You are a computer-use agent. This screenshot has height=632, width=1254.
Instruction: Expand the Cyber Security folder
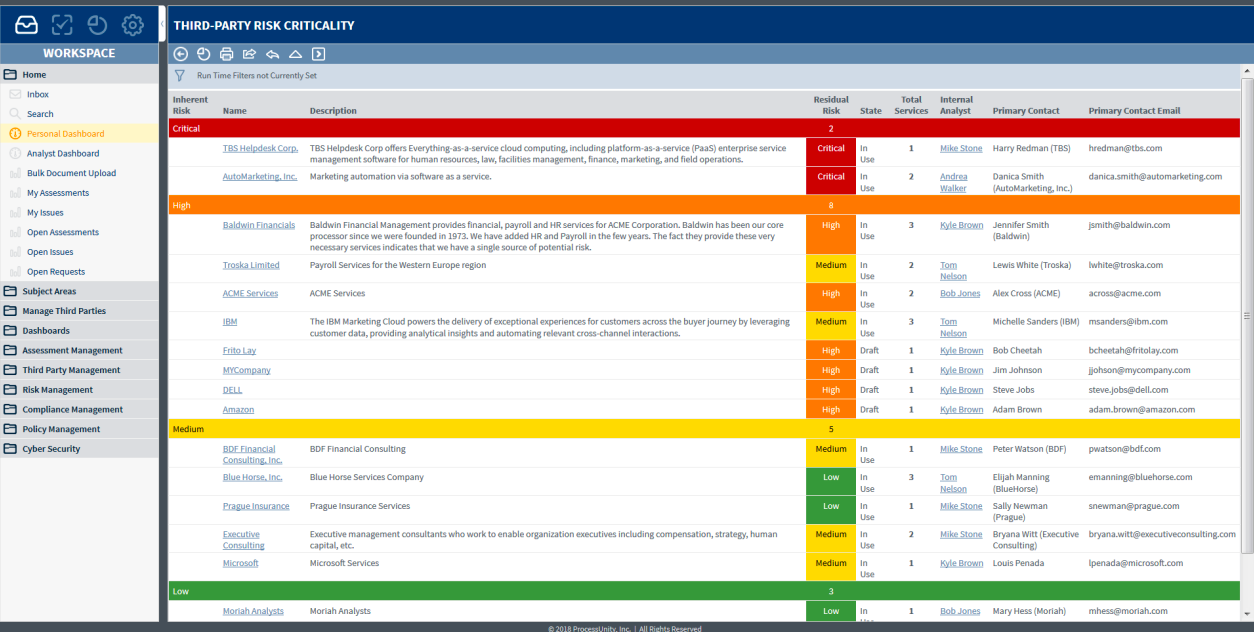pos(51,449)
